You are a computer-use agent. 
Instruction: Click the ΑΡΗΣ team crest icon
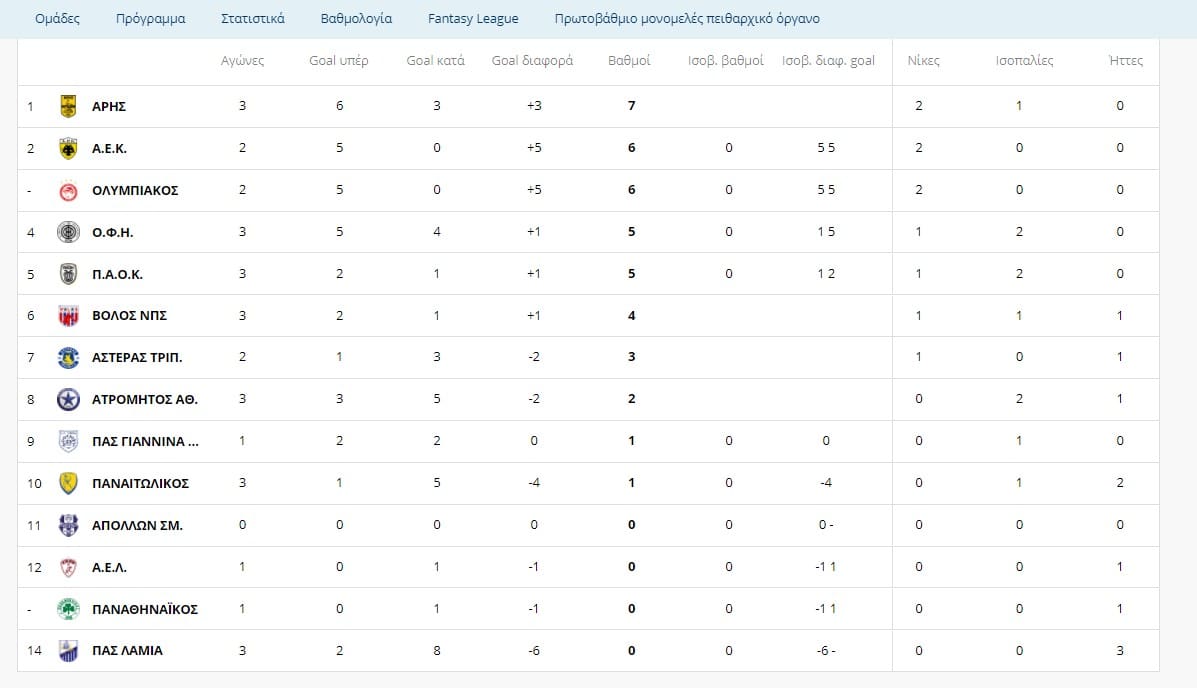click(x=68, y=106)
